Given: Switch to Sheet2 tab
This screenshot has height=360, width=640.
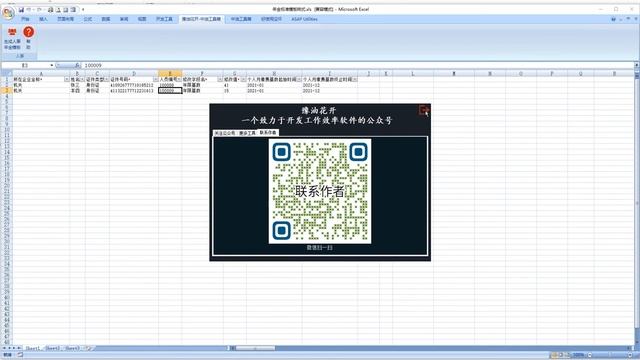Looking at the screenshot, I should pos(52,348).
